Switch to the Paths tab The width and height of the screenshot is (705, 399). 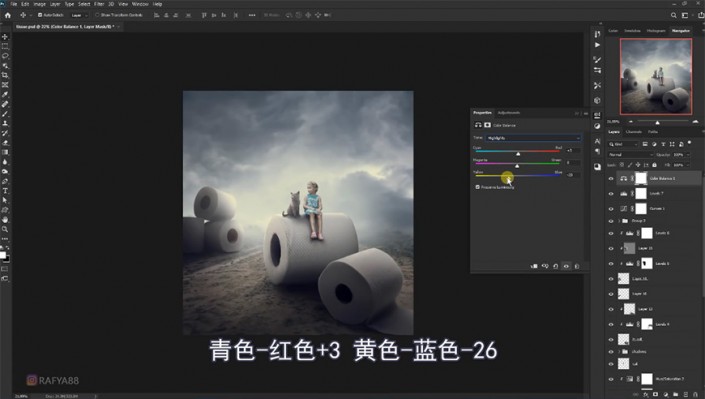click(x=653, y=132)
